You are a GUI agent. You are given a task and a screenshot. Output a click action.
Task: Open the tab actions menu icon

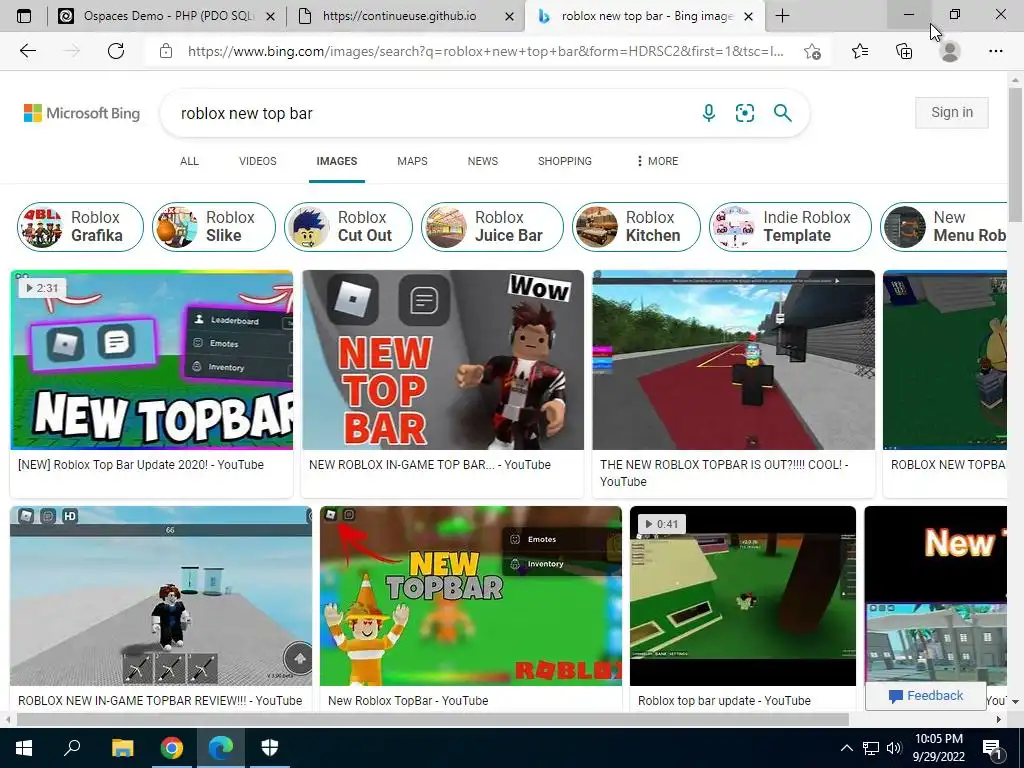tap(24, 16)
